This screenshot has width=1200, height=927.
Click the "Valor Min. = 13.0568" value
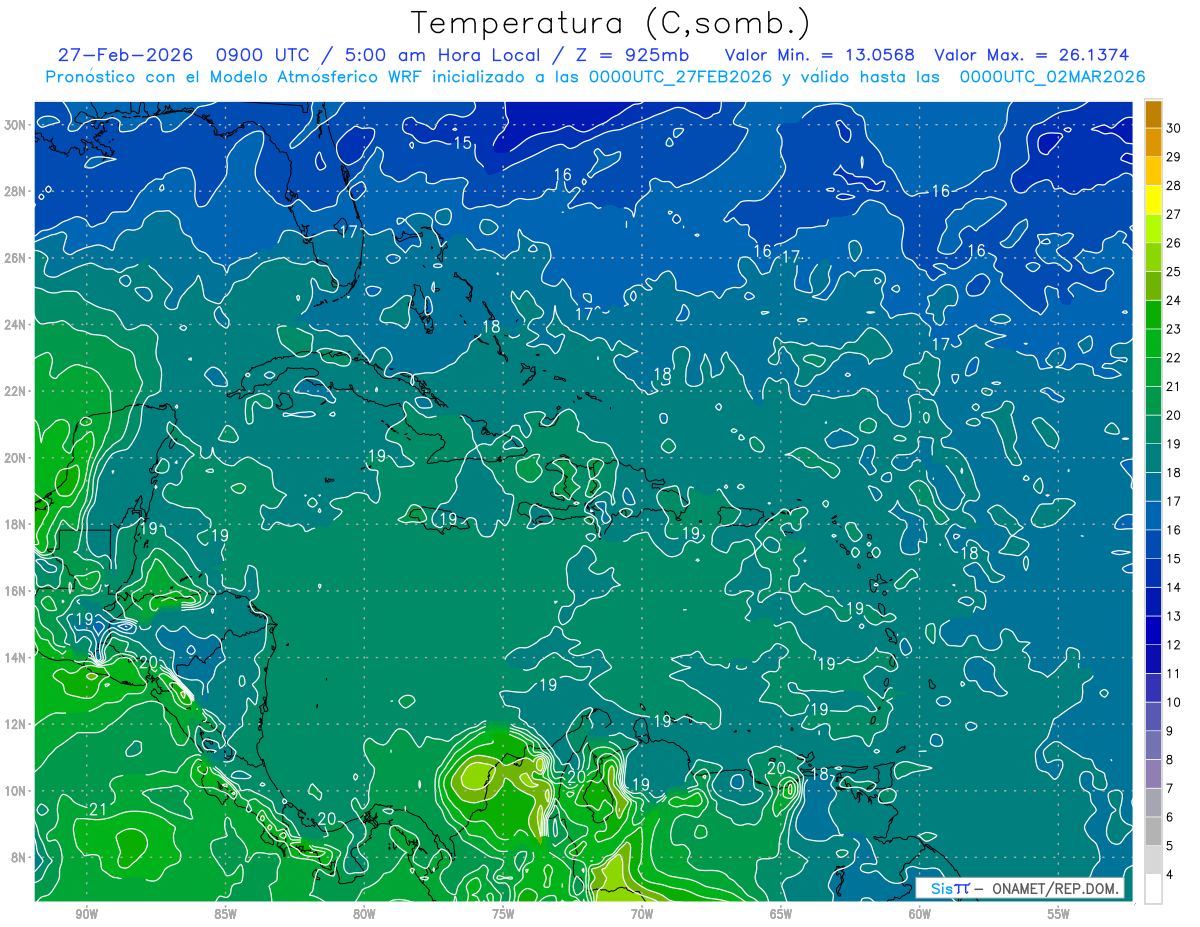(820, 55)
